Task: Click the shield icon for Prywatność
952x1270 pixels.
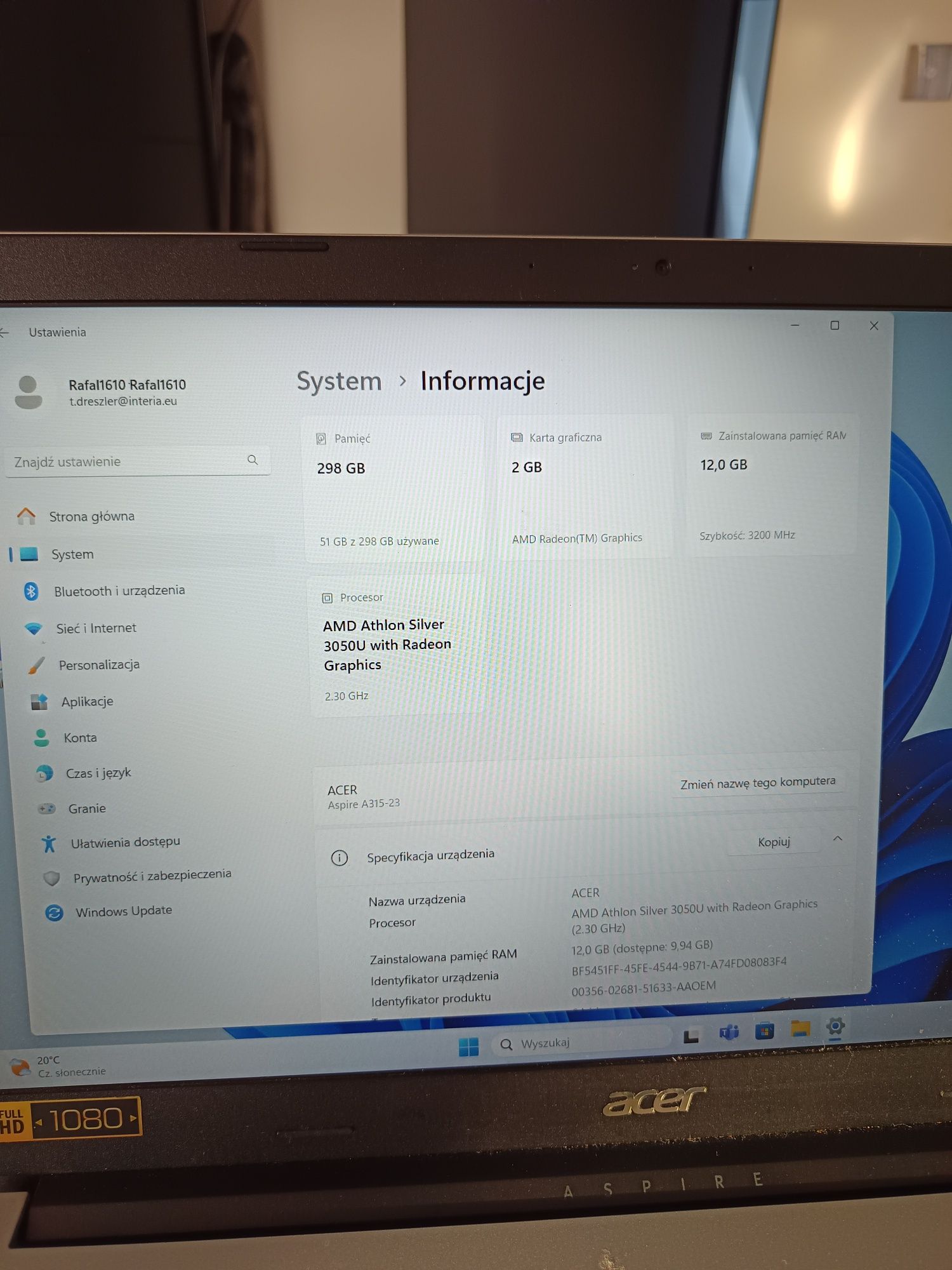Action: coord(51,879)
